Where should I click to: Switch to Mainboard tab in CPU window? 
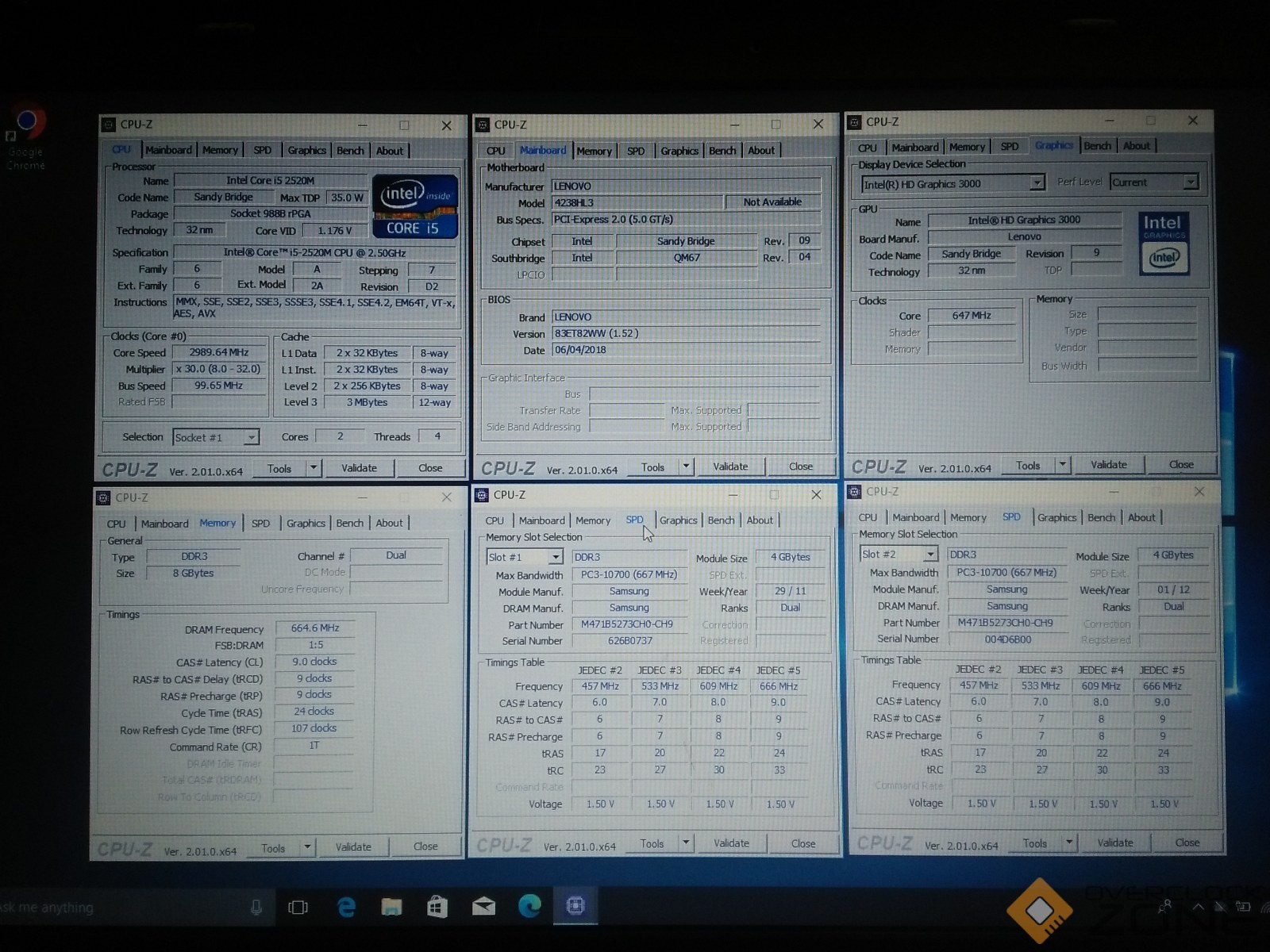(x=168, y=150)
